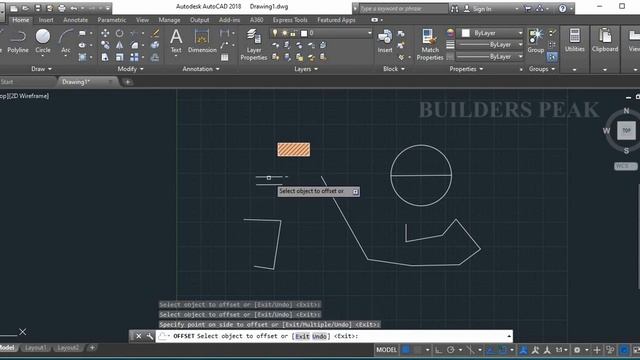640x360 pixels.
Task: Toggle grid display in status bar
Action: tap(406, 350)
